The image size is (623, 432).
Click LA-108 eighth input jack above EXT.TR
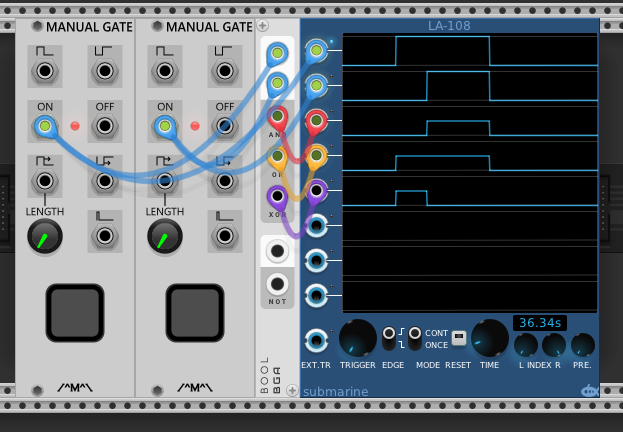[x=316, y=295]
